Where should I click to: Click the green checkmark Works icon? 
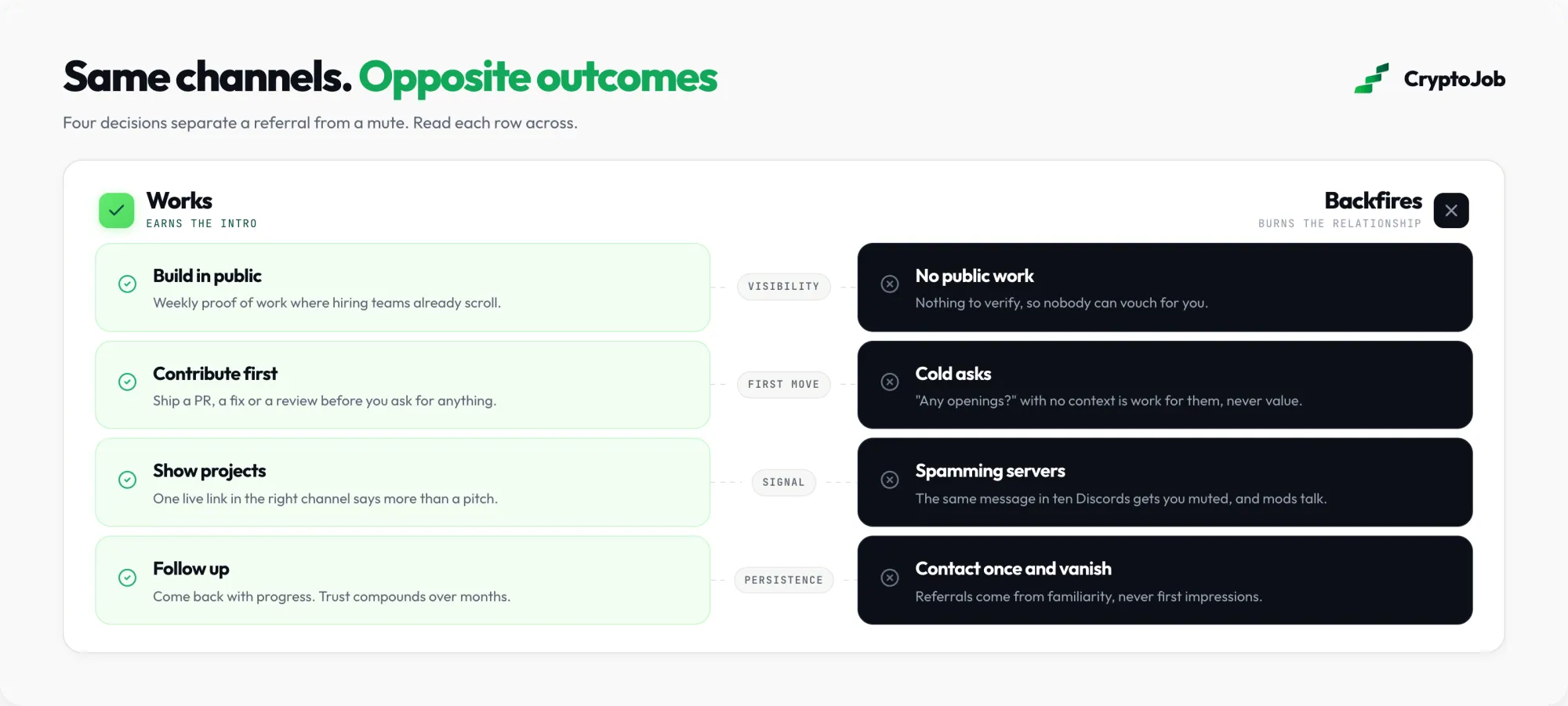[116, 210]
